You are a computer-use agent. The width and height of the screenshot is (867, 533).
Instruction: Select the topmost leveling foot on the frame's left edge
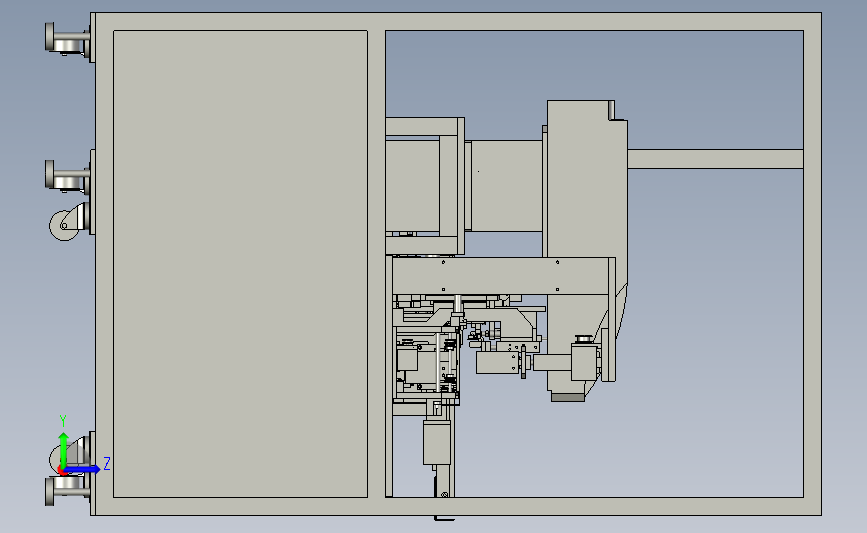pyautogui.click(x=67, y=40)
